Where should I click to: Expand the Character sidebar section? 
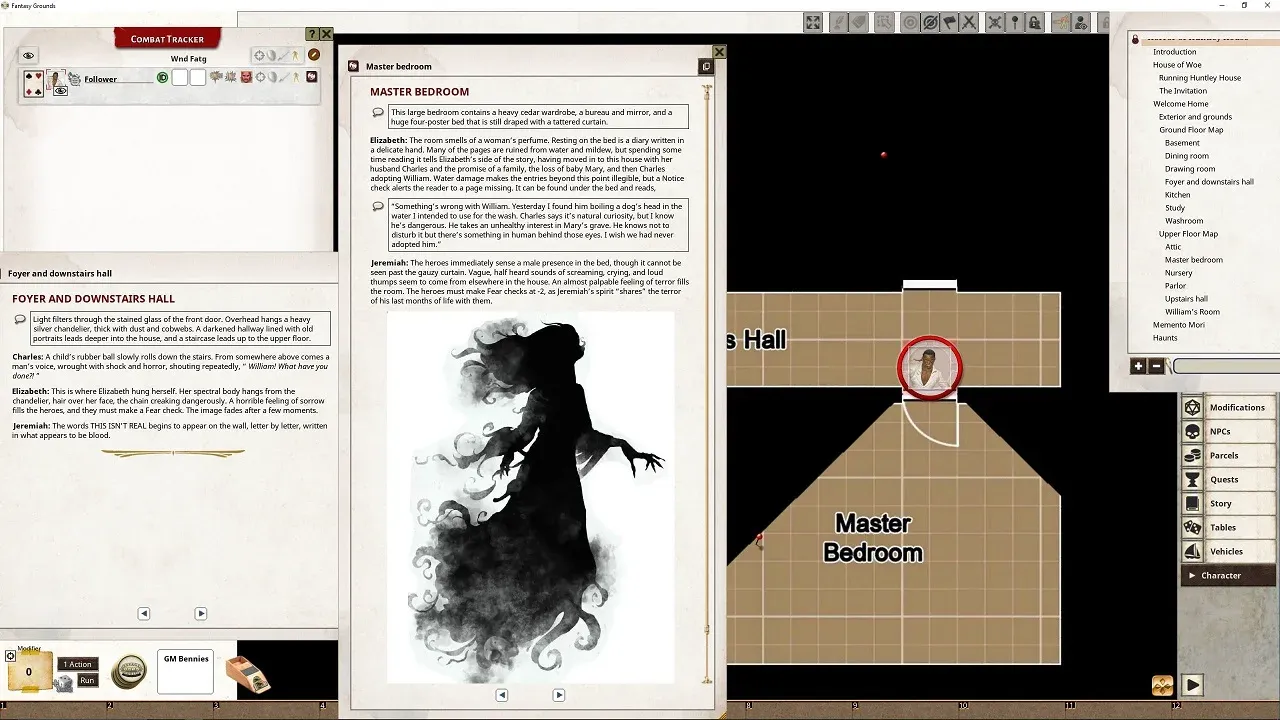1228,575
